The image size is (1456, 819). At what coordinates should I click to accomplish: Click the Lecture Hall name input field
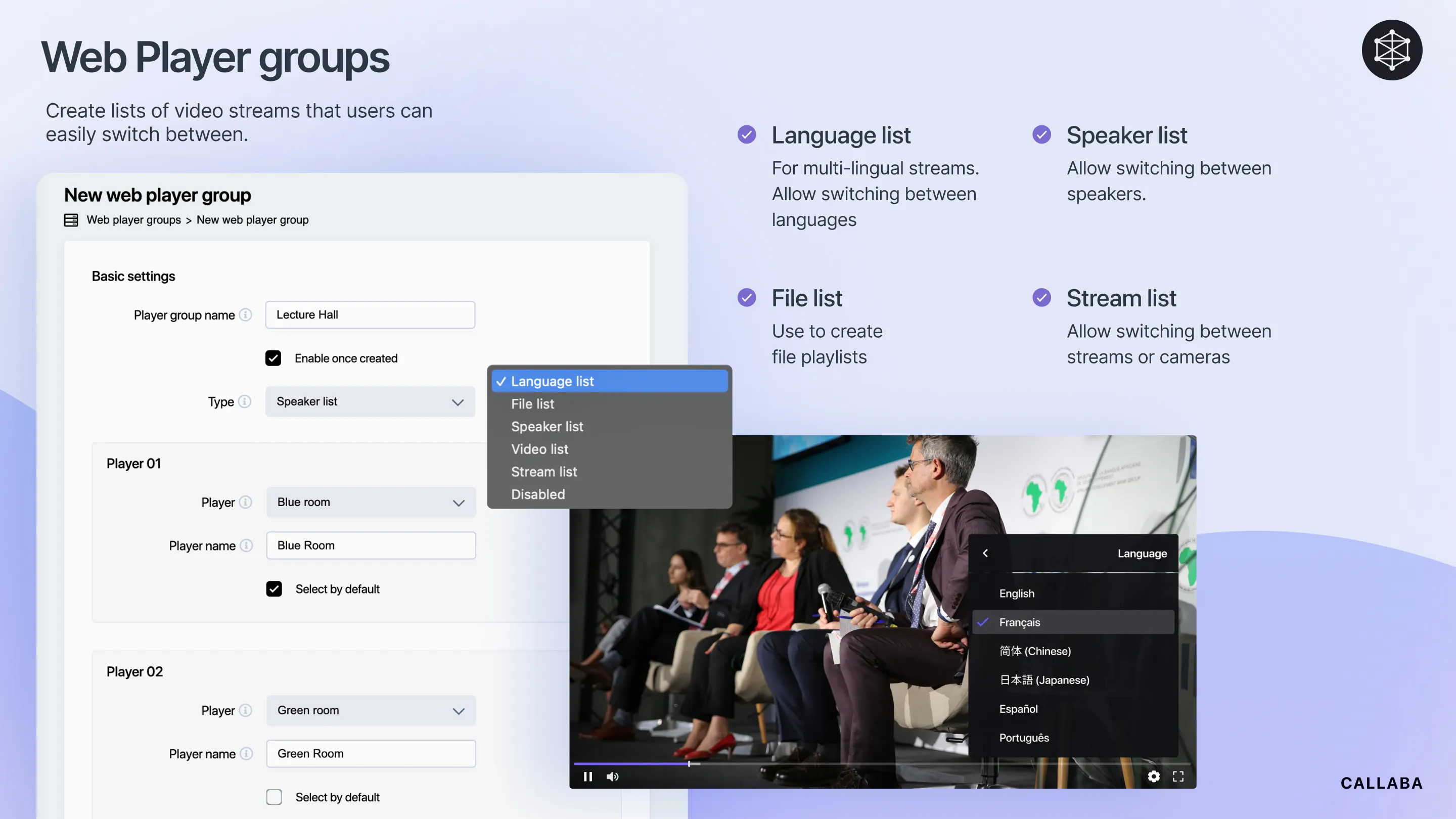[370, 315]
